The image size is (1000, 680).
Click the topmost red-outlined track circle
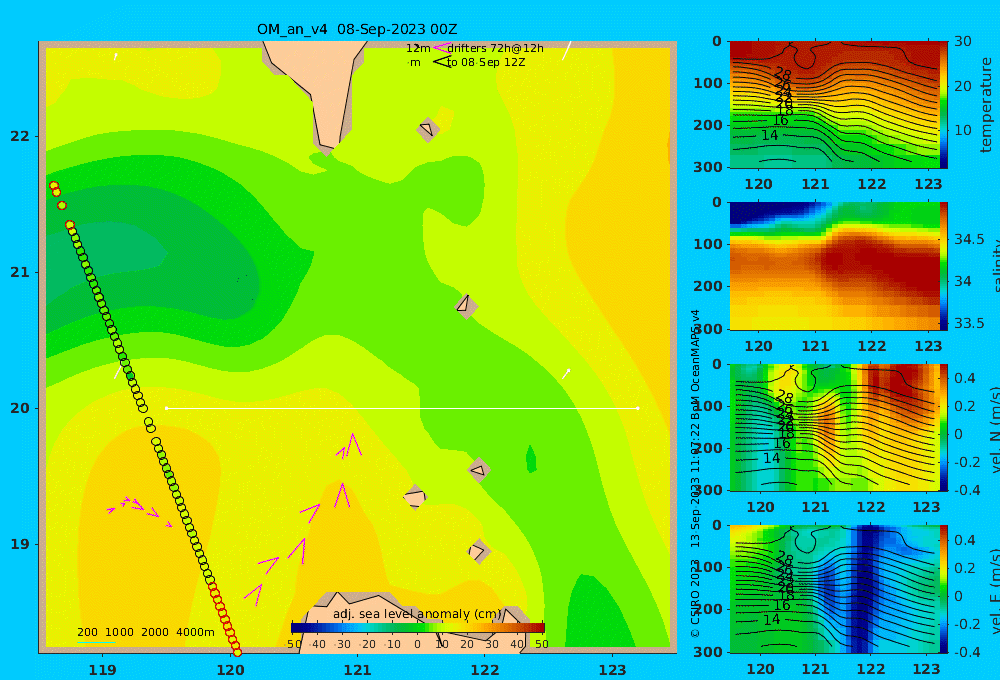coord(54,186)
